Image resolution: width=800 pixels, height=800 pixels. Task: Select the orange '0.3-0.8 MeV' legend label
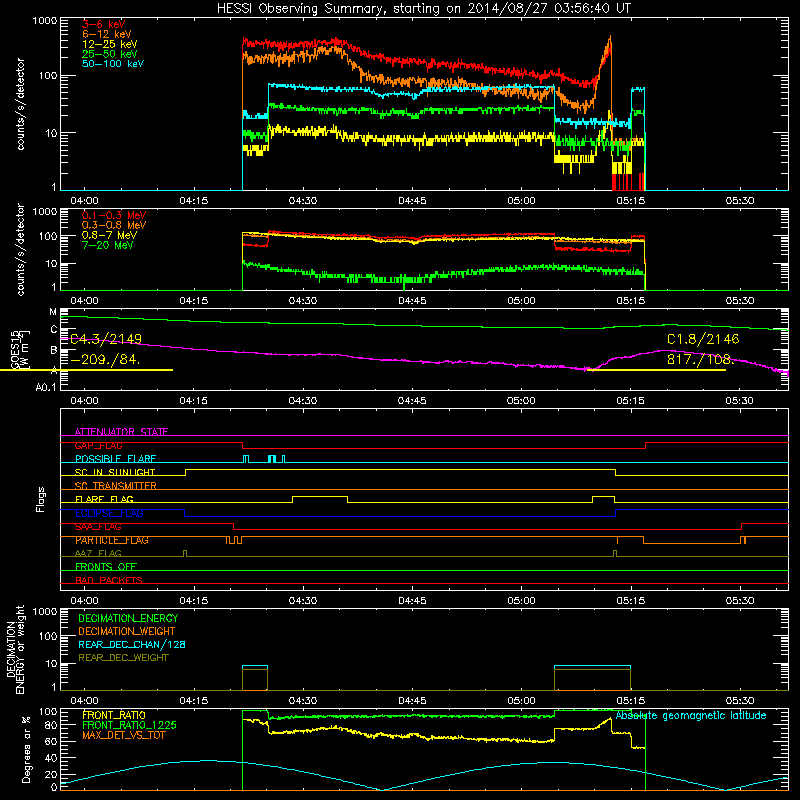point(114,225)
